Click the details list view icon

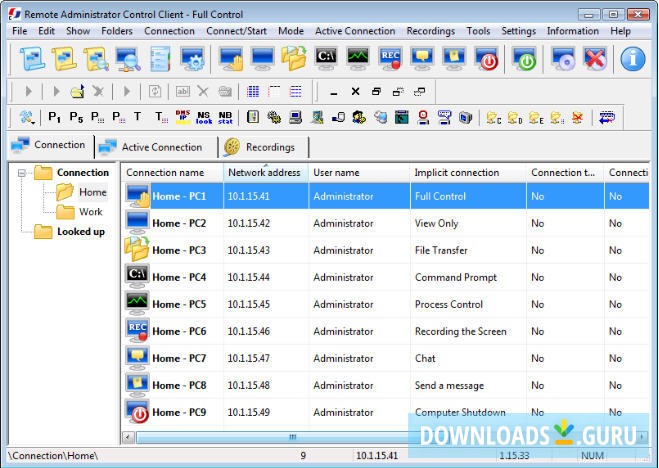(x=296, y=91)
